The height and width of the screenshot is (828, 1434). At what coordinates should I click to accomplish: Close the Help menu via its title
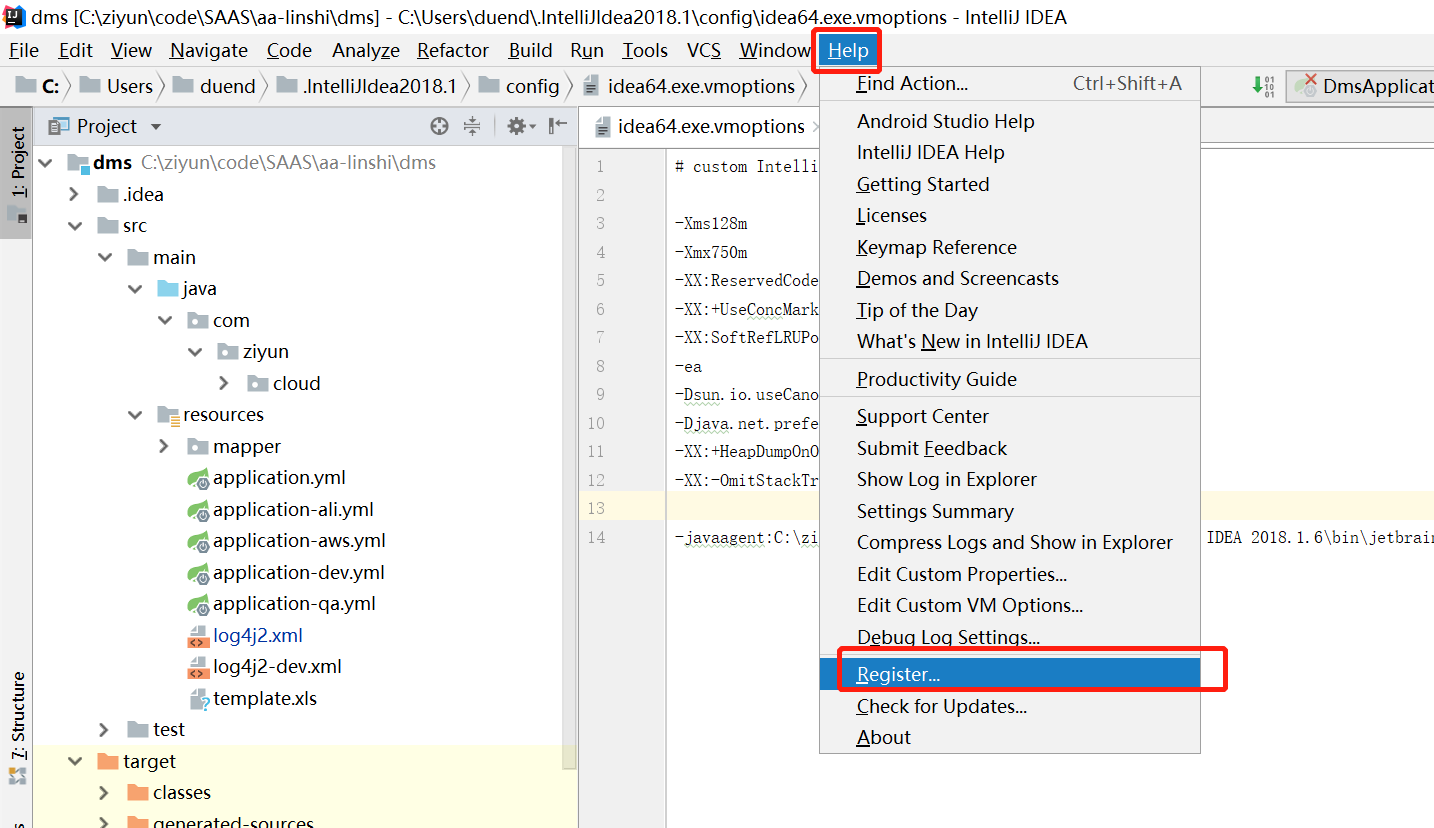tap(848, 50)
